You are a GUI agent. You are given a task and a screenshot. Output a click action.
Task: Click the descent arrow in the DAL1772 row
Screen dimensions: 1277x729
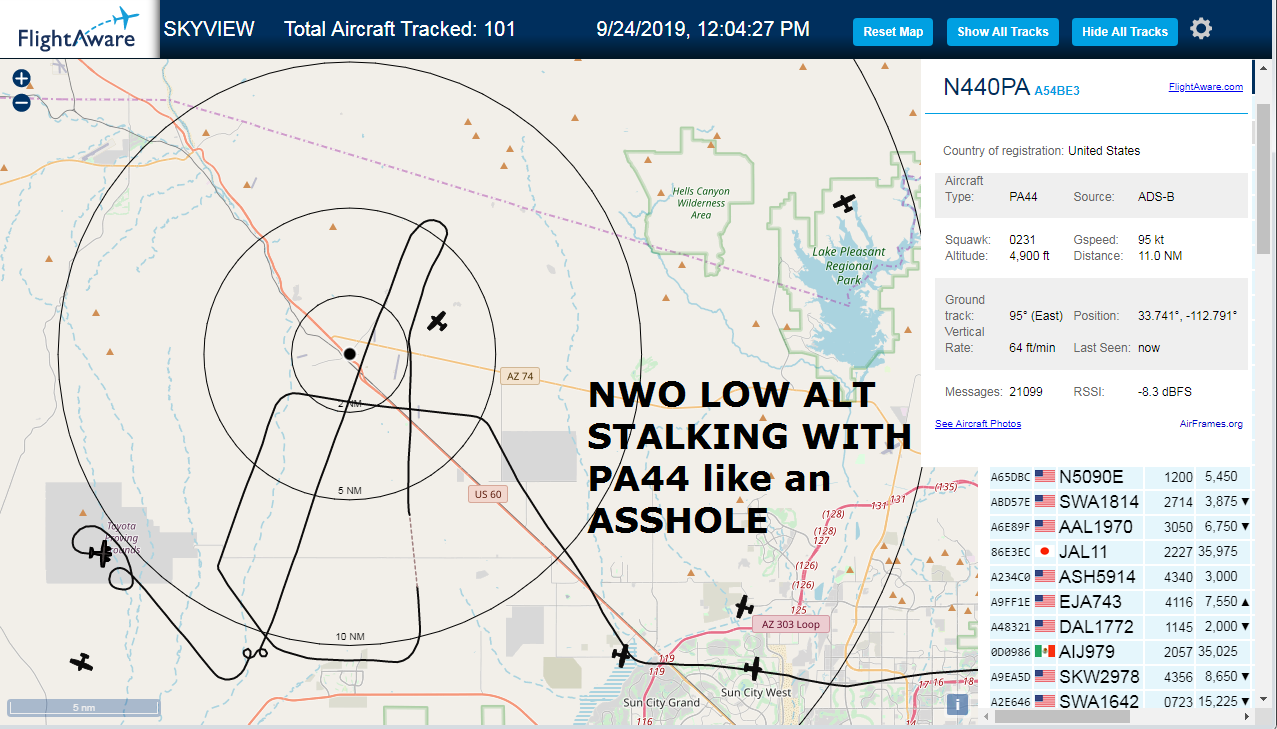[x=1244, y=627]
